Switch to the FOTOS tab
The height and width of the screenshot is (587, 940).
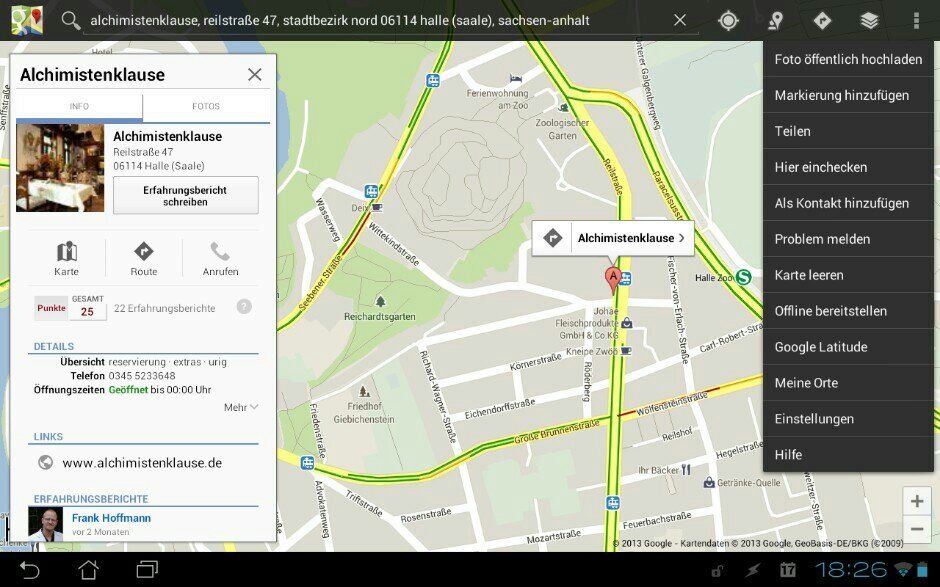click(206, 106)
